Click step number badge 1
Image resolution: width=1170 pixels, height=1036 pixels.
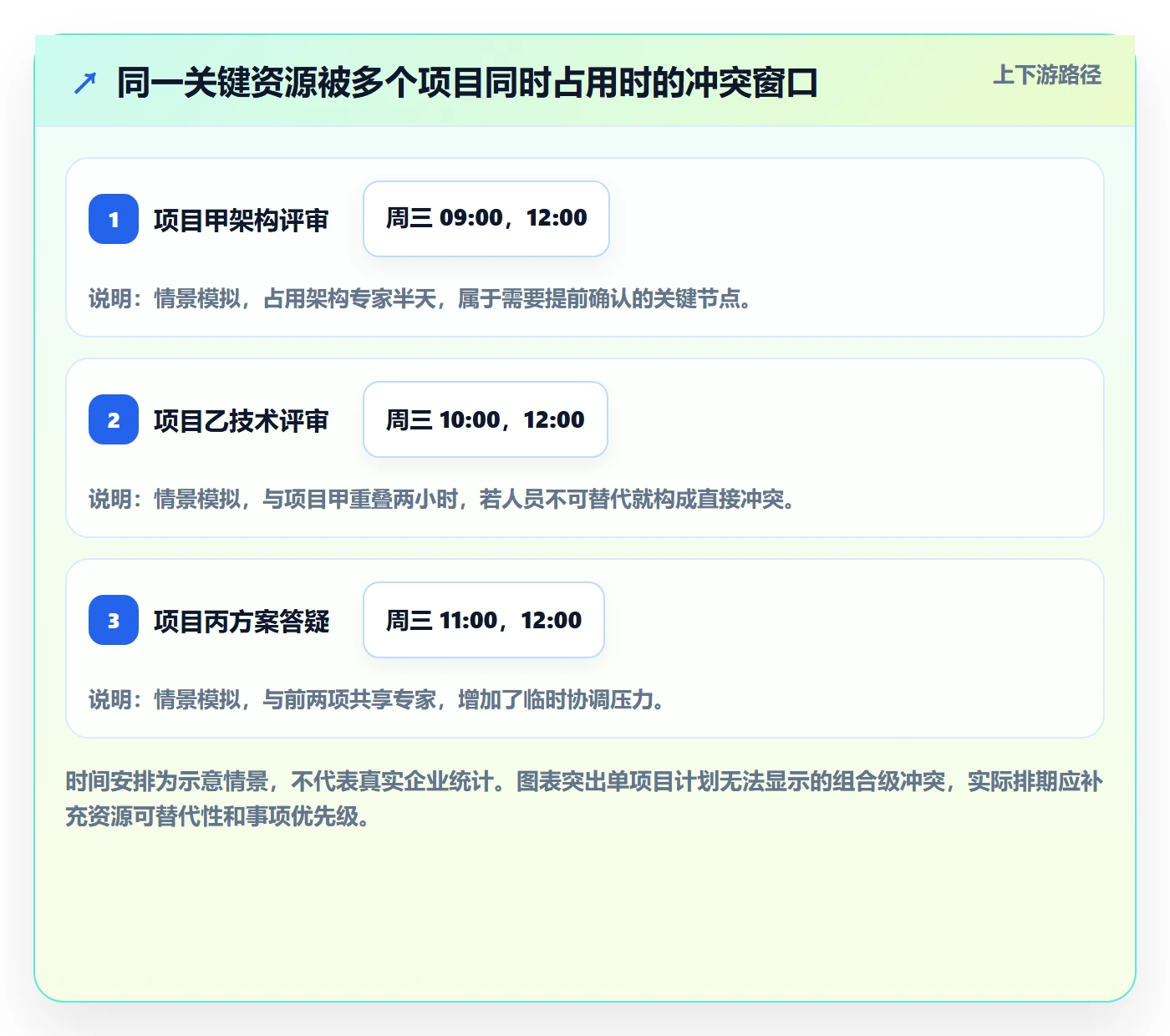[114, 219]
